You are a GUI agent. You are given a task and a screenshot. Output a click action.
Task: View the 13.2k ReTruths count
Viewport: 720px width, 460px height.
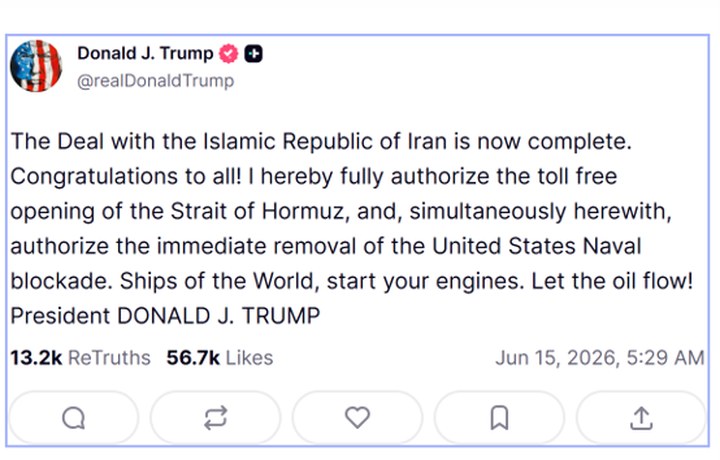80,358
